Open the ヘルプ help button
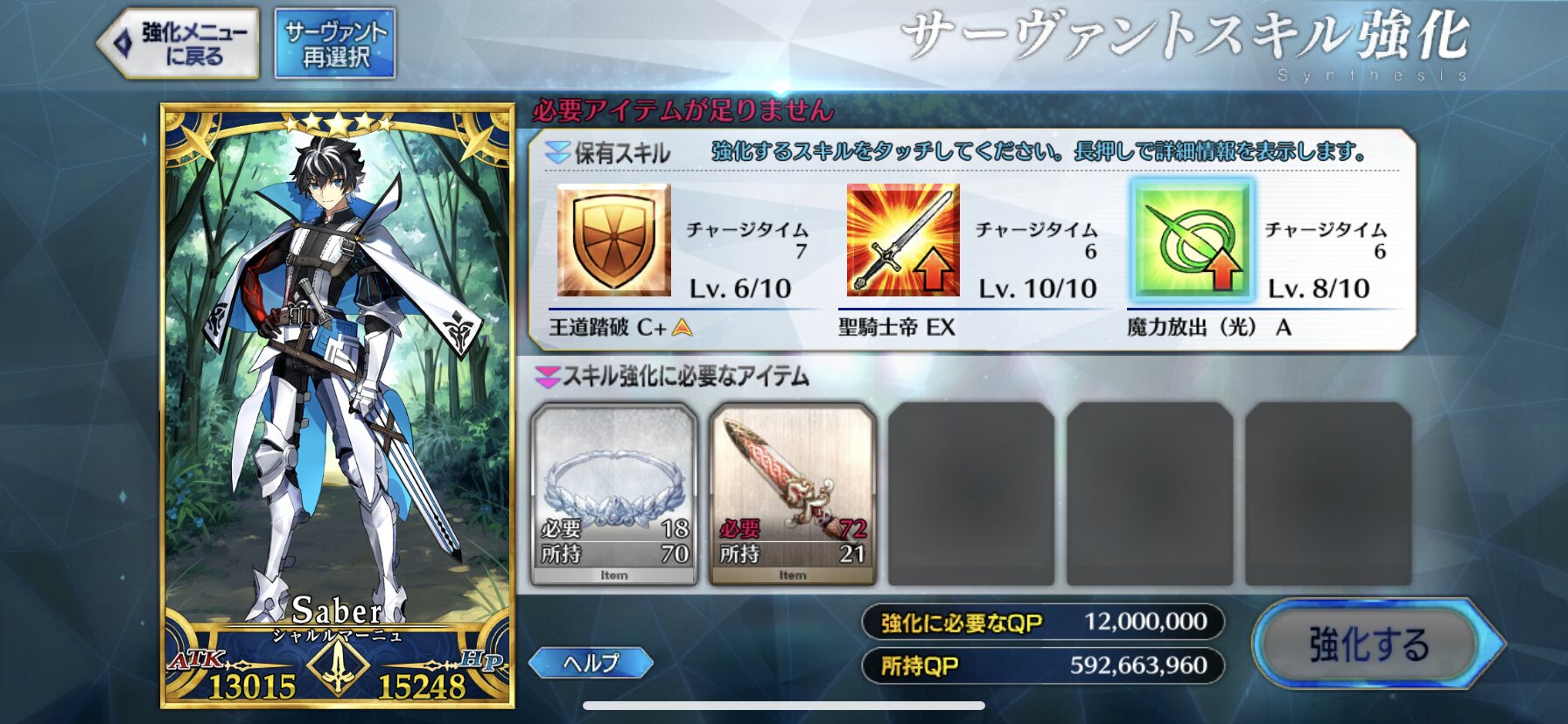 (x=591, y=663)
